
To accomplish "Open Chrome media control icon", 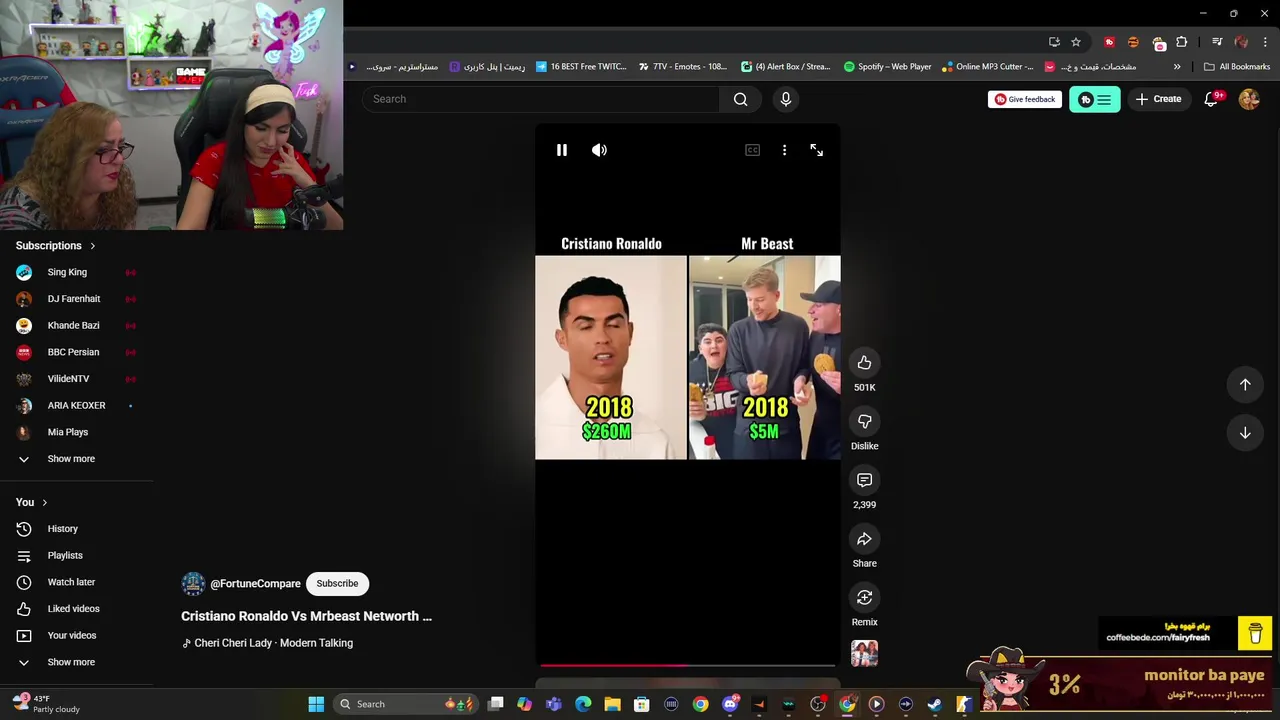I will pos(1217,42).
